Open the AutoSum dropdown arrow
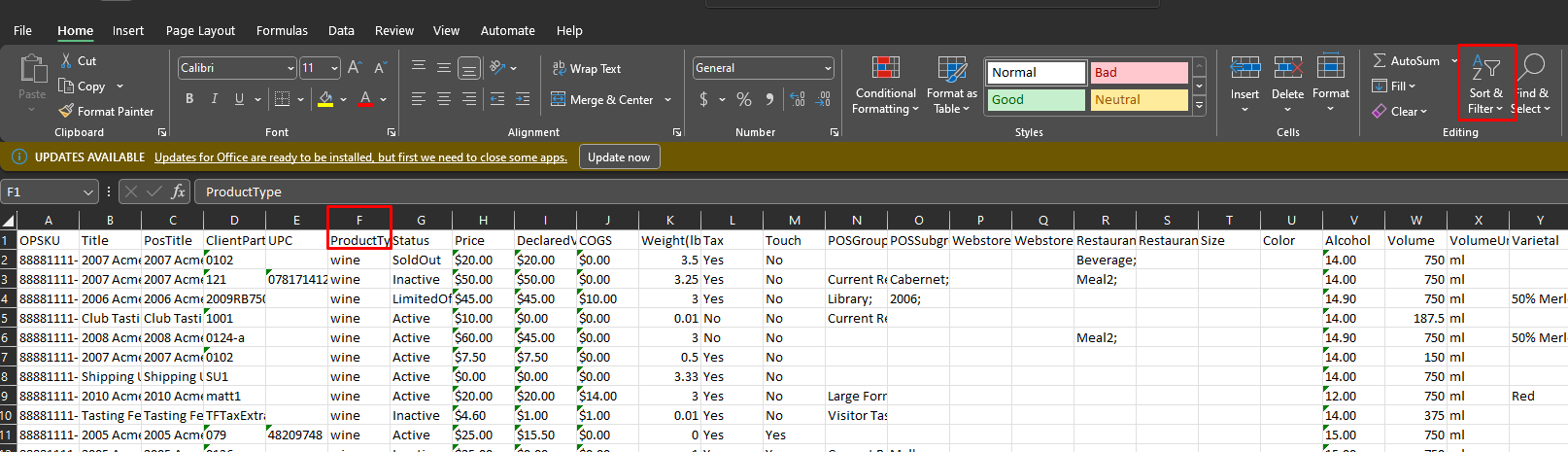This screenshot has width=1568, height=452. click(1454, 60)
